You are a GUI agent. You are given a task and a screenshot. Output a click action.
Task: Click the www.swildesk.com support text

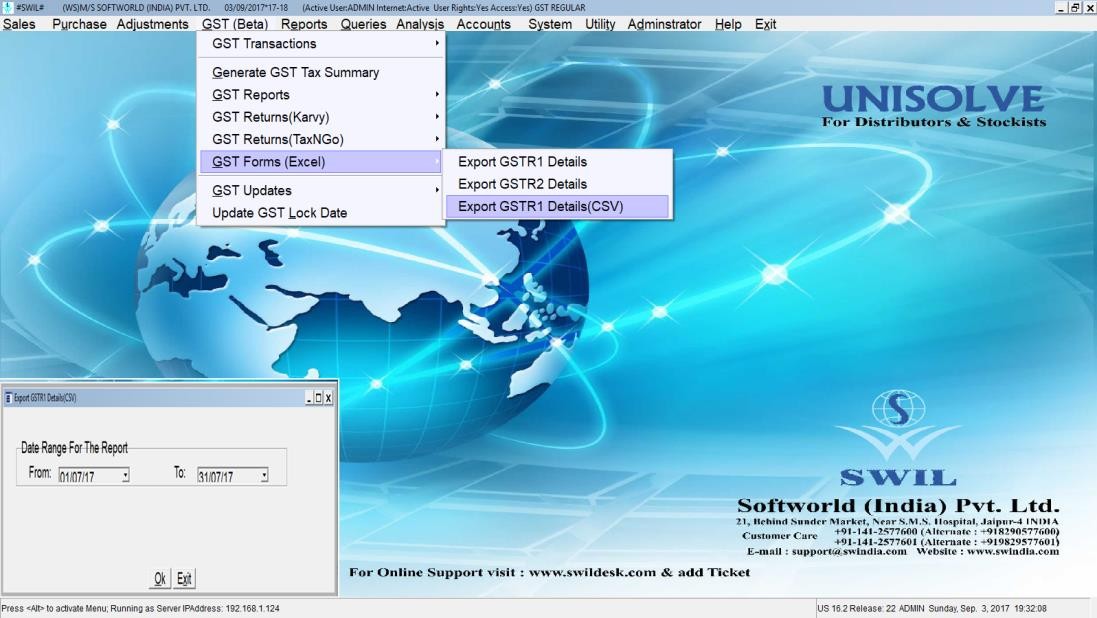coord(592,572)
